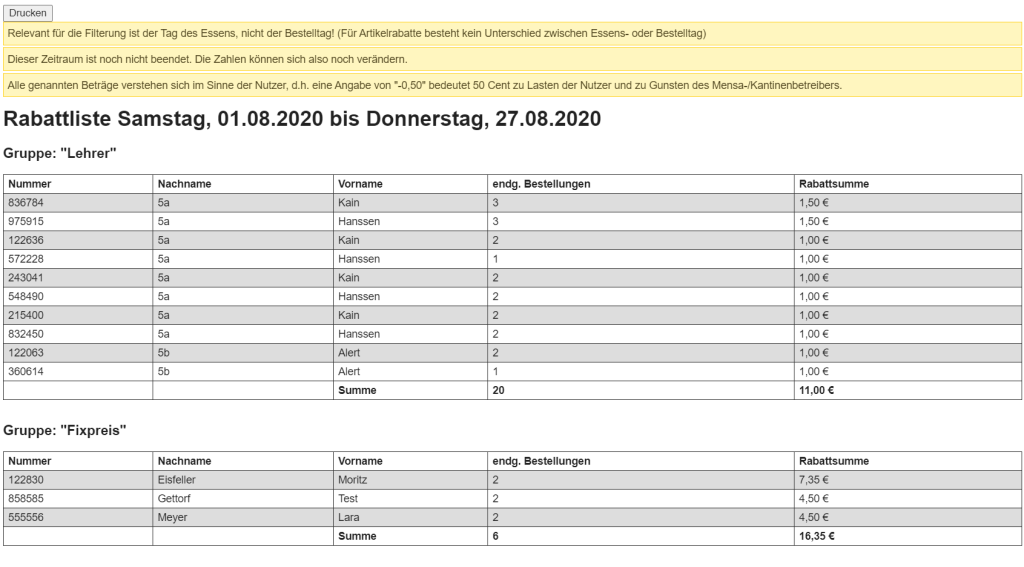Click the Rabattsumme header in Lehrer table
1024x567 pixels.
click(x=834, y=184)
